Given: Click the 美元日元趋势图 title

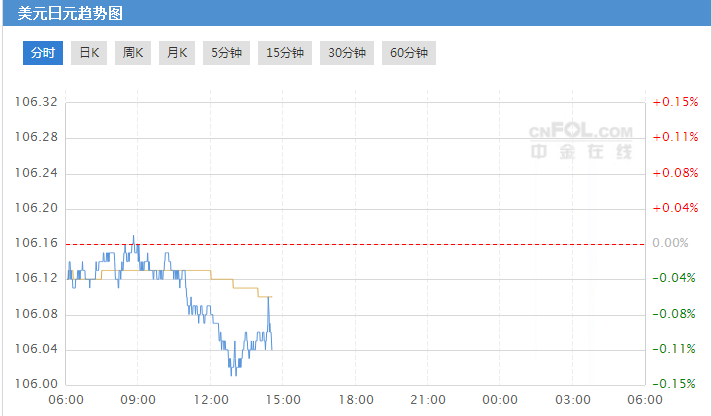Looking at the screenshot, I should [70, 13].
